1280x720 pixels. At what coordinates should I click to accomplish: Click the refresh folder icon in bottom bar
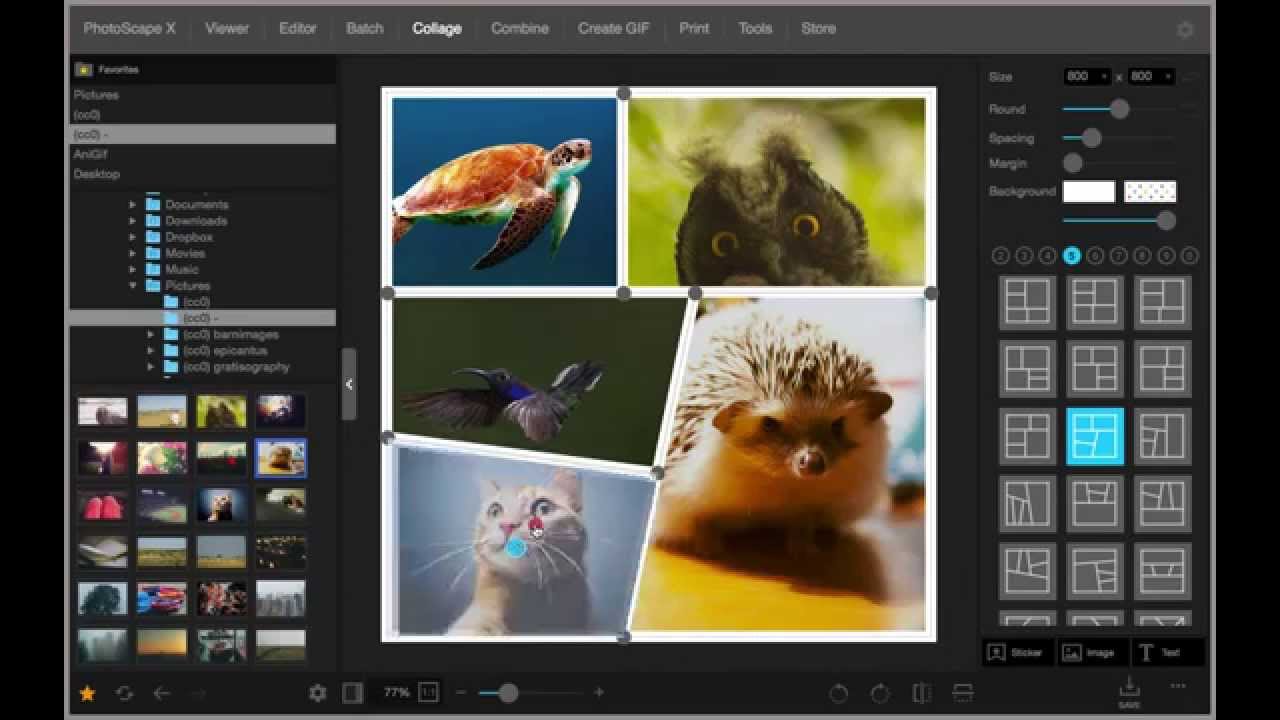124,693
